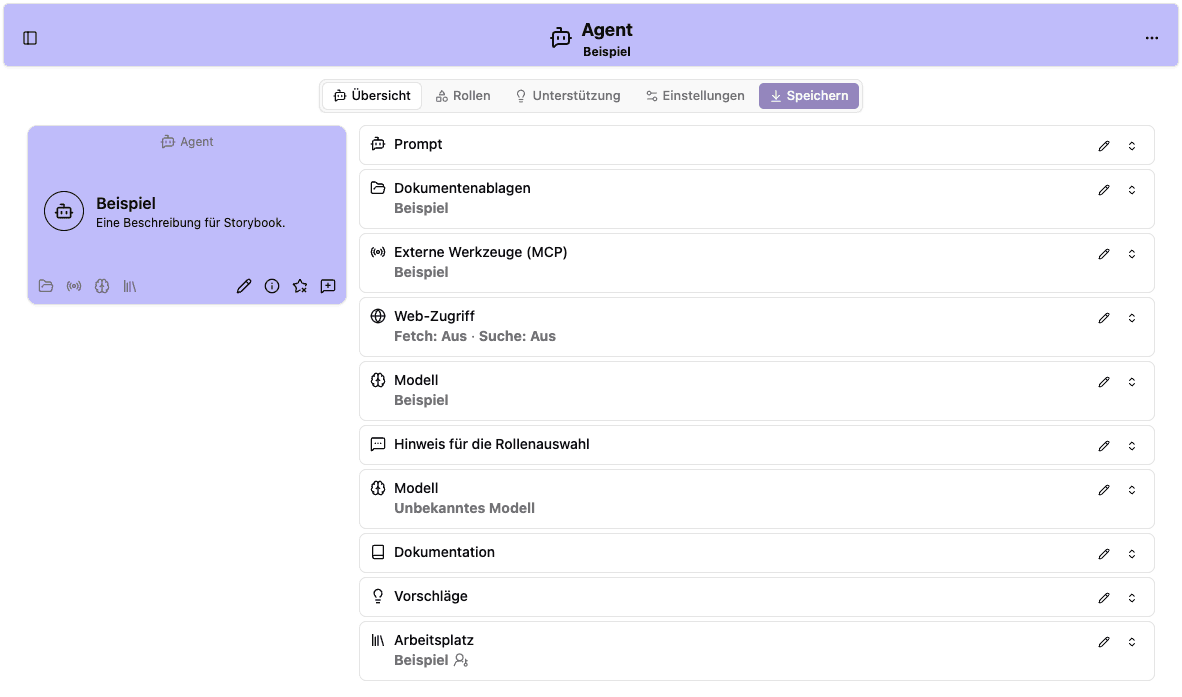Expand the Unbekanntes Modell section
Screen dimensions: 1182x697
click(x=1131, y=490)
